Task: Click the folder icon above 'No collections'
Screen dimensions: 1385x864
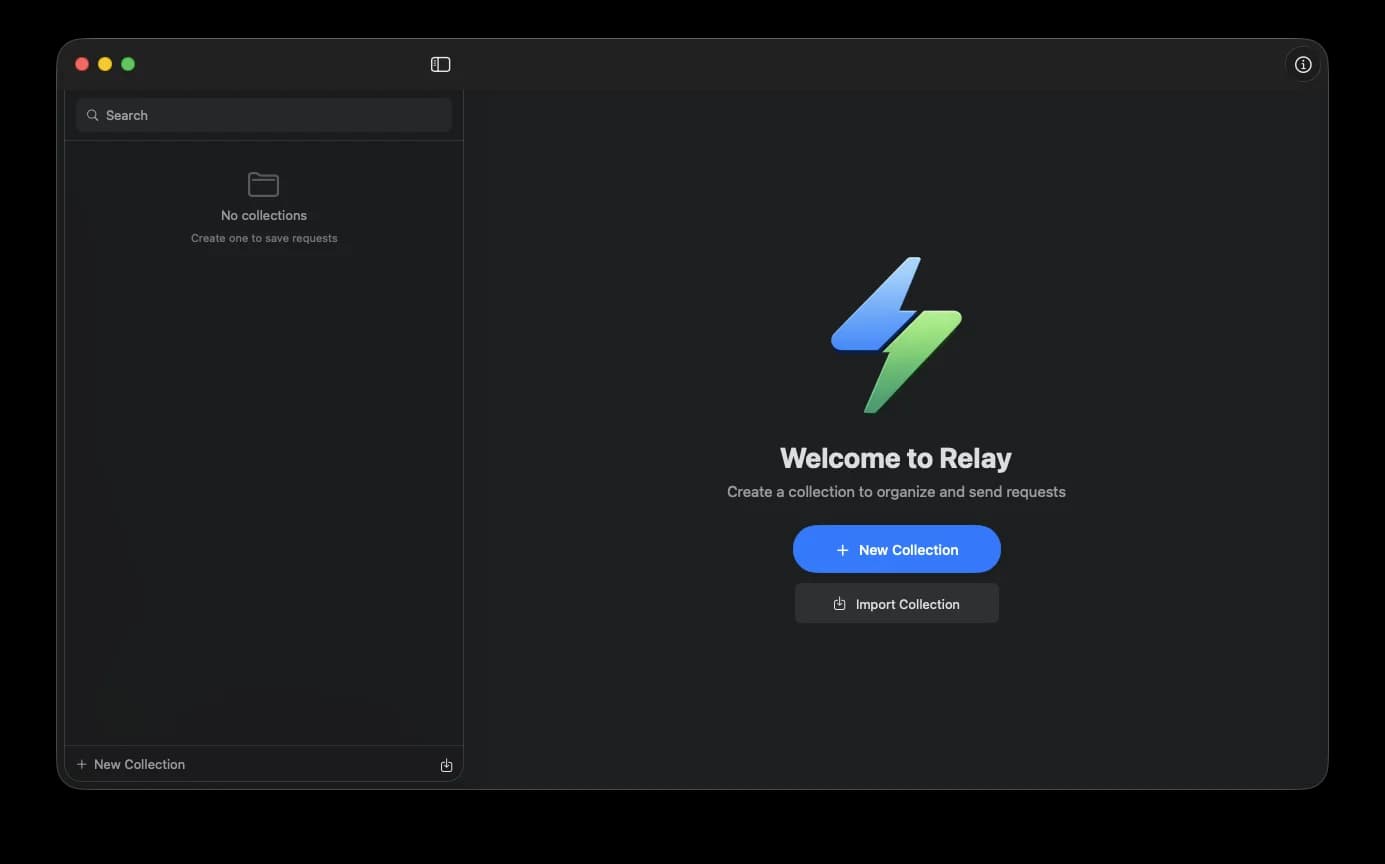Action: click(263, 184)
